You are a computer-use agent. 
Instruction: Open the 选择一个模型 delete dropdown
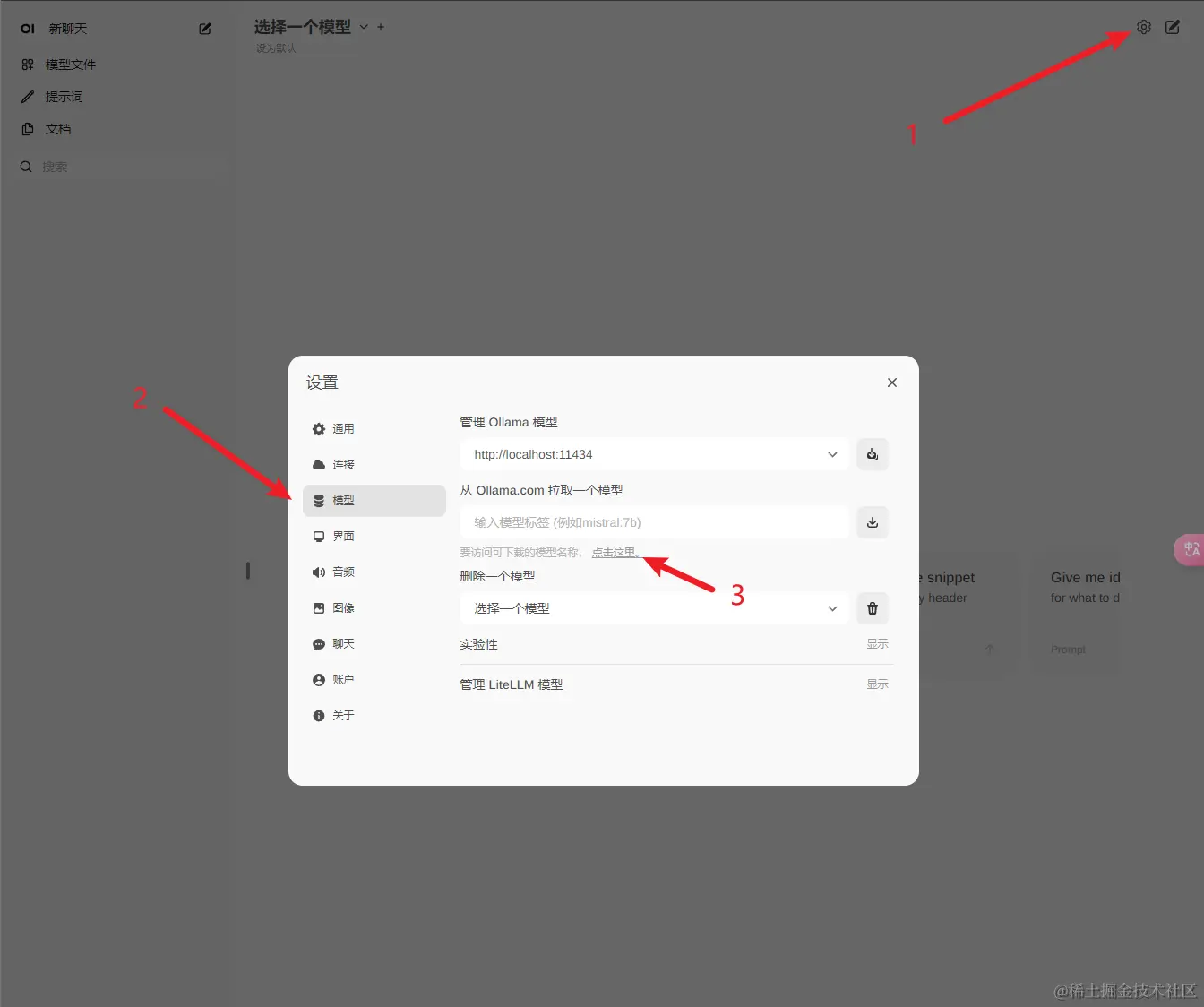pyautogui.click(x=655, y=608)
